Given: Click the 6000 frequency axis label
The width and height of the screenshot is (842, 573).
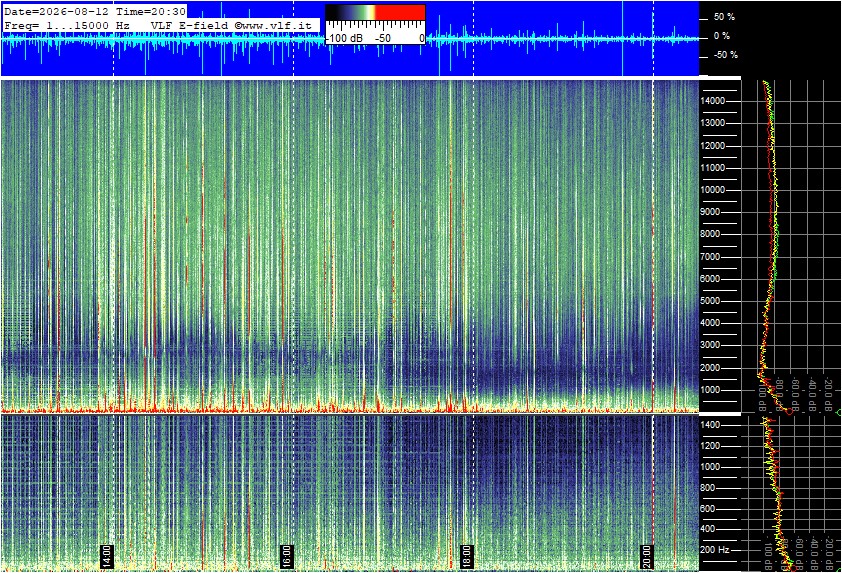Looking at the screenshot, I should pyautogui.click(x=710, y=279).
